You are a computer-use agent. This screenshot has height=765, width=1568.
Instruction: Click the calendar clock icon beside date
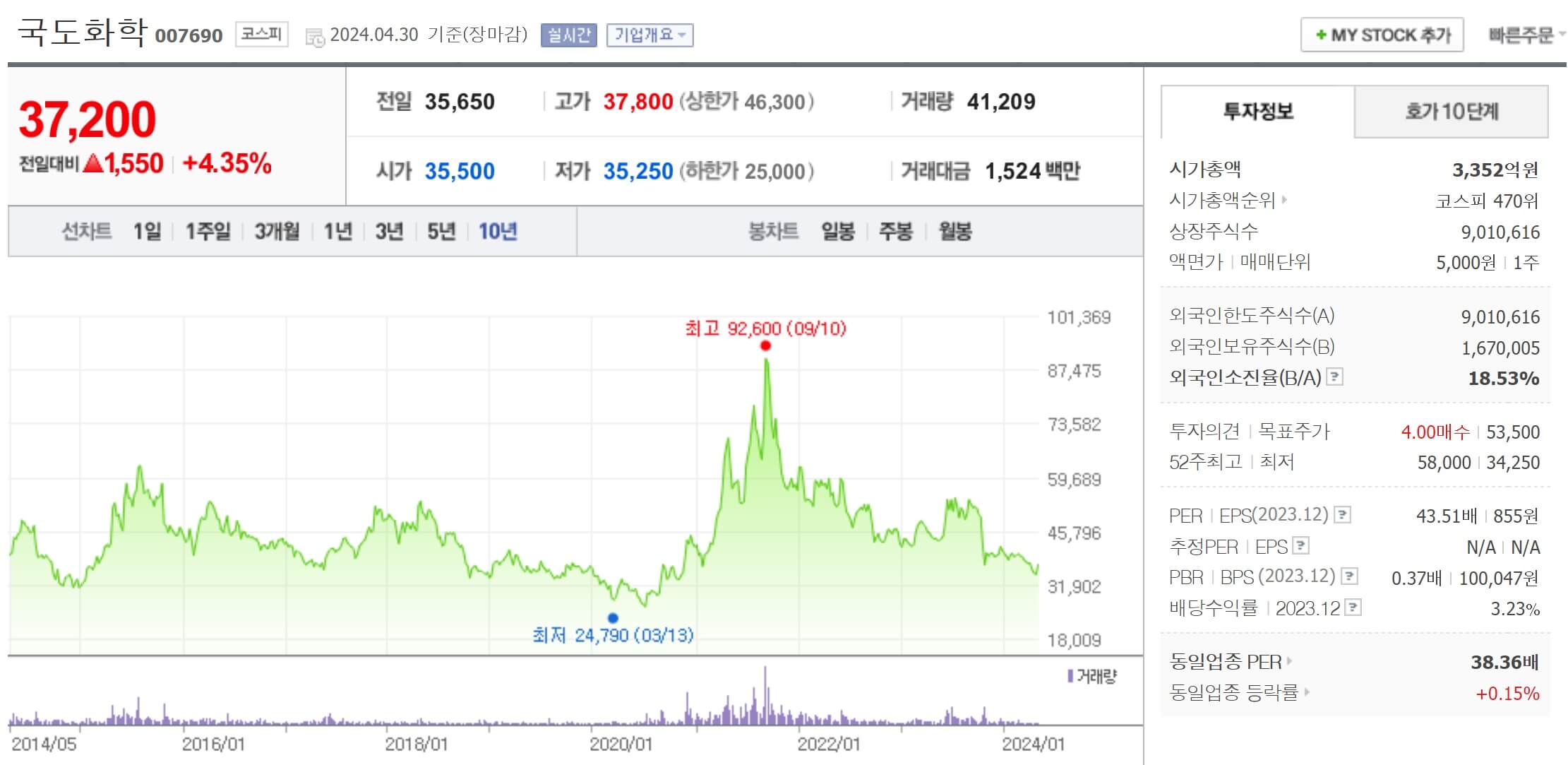coord(315,37)
